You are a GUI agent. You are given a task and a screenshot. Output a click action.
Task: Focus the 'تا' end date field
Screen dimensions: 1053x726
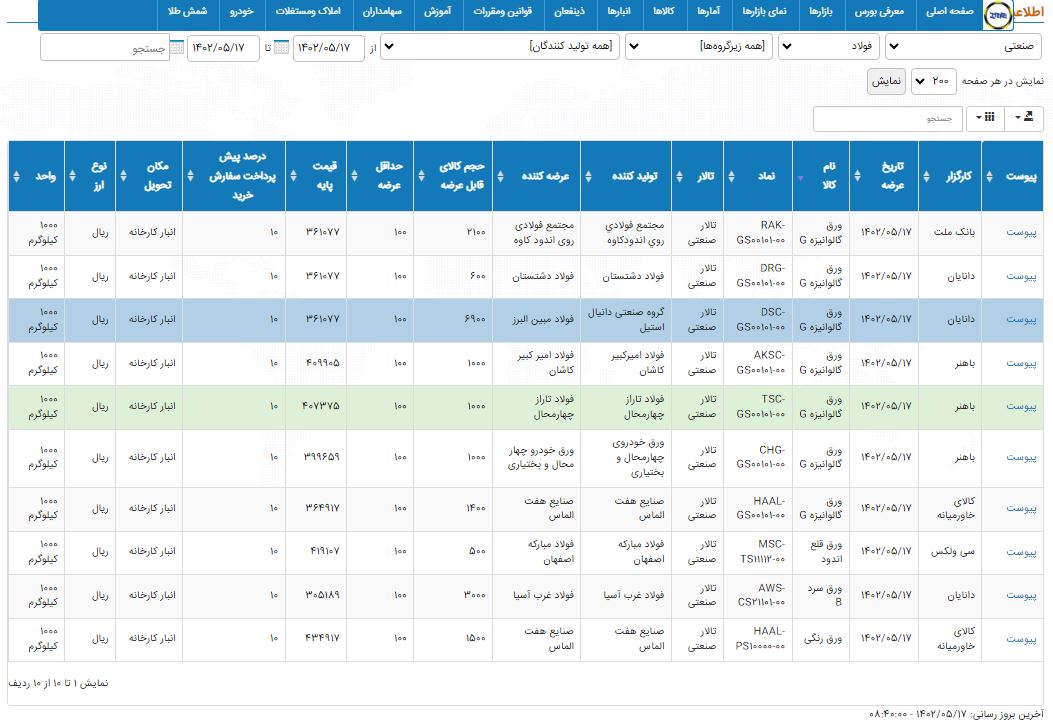pyautogui.click(x=223, y=48)
